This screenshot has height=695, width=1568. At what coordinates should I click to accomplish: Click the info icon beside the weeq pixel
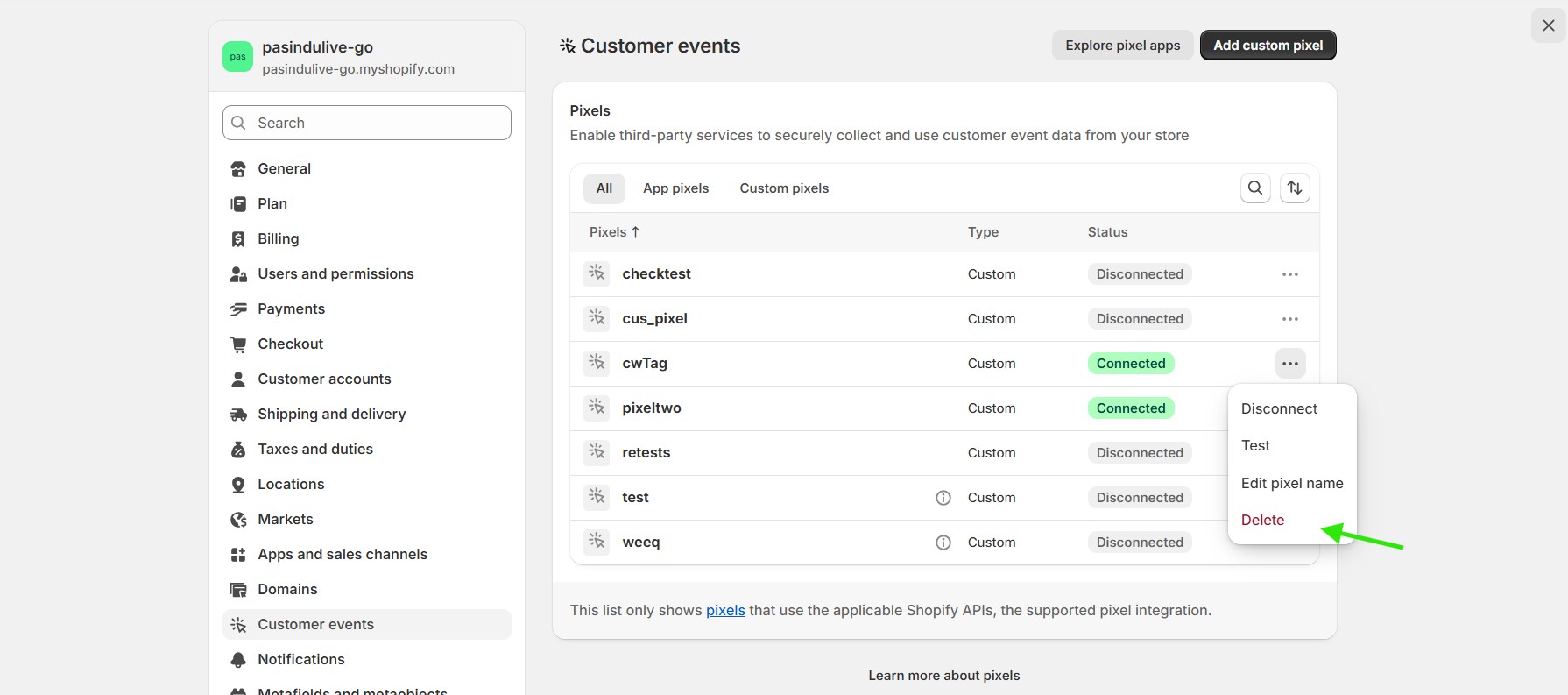click(x=943, y=543)
